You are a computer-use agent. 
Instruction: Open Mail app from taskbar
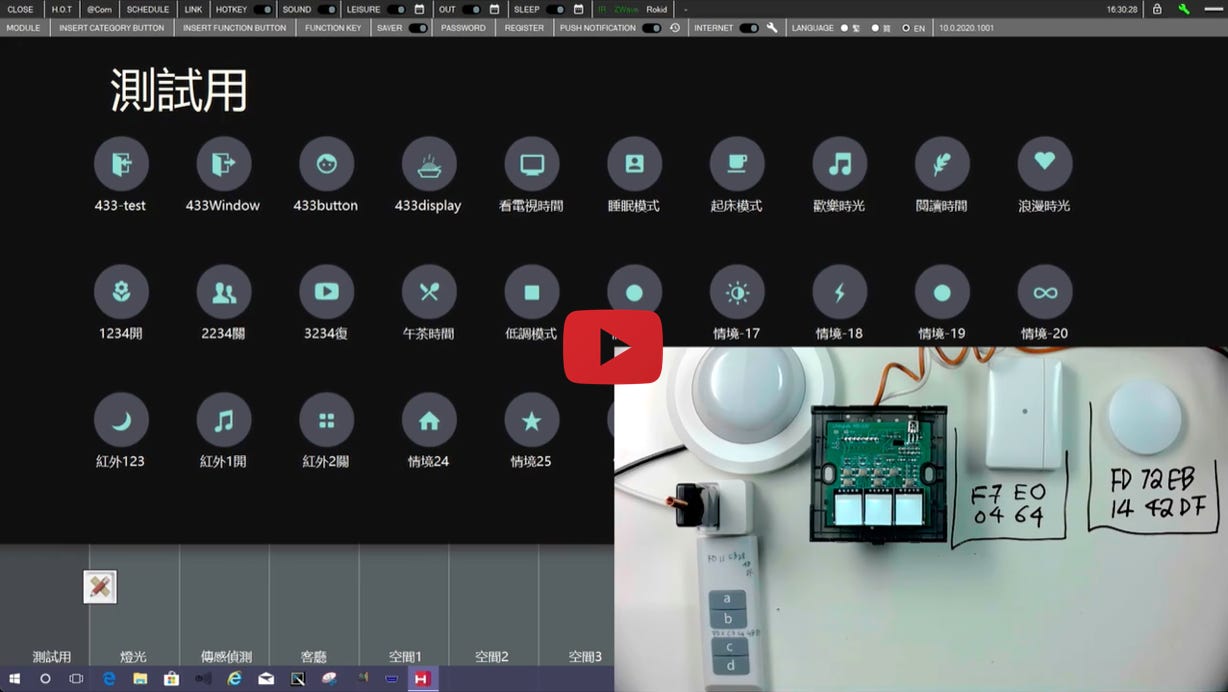click(266, 679)
